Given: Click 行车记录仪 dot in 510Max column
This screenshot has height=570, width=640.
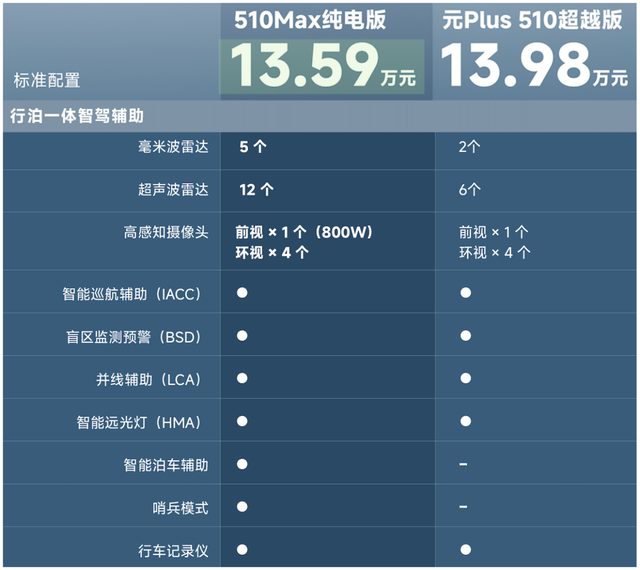Looking at the screenshot, I should [x=242, y=550].
